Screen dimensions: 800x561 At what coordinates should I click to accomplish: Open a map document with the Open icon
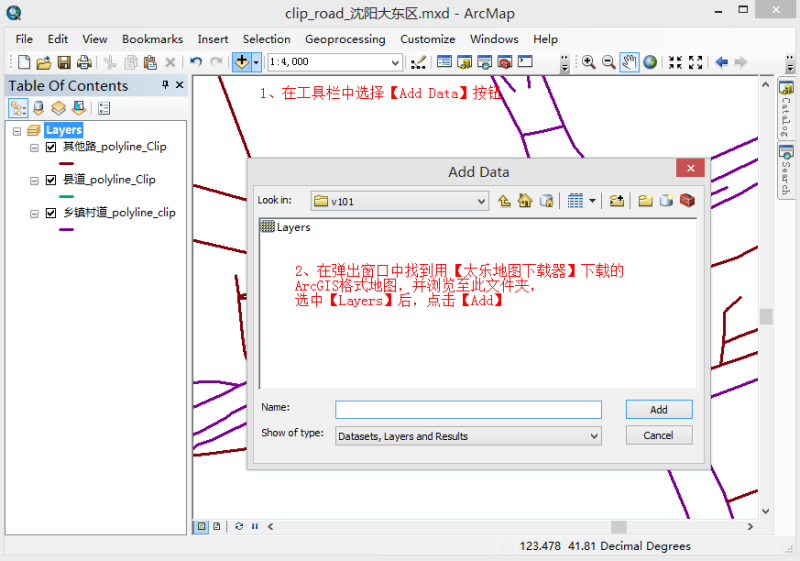[44, 62]
